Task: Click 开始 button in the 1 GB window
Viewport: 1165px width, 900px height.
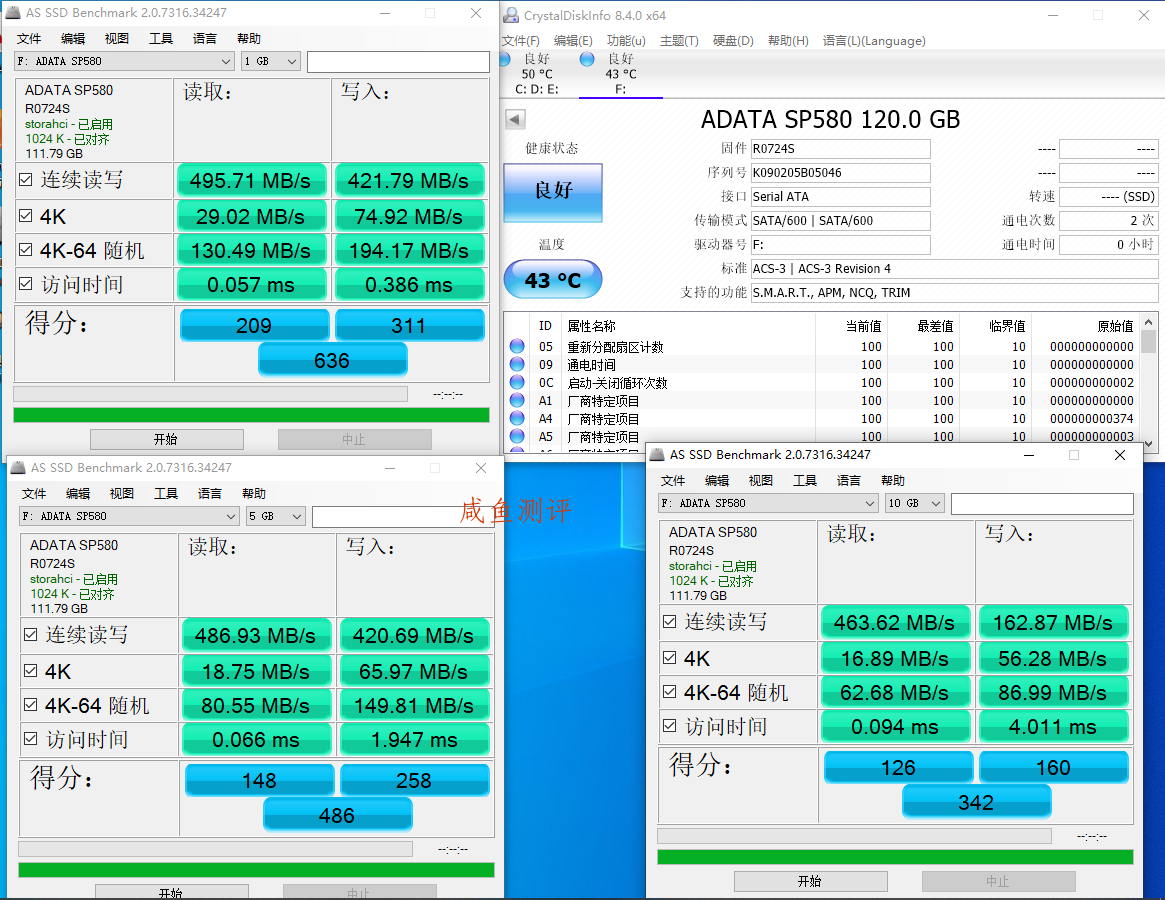Action: tap(166, 439)
